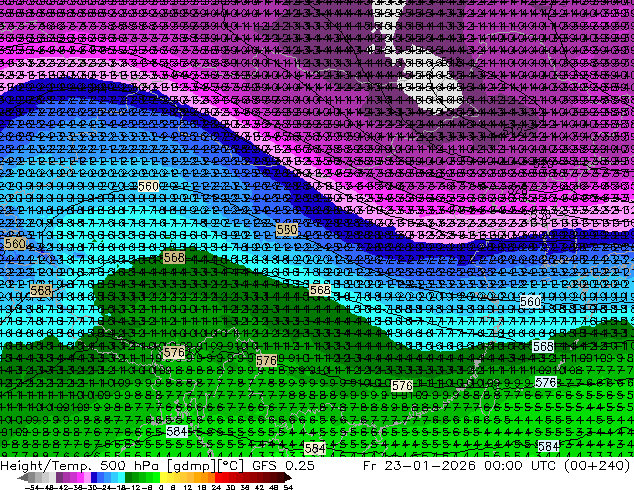The height and width of the screenshot is (490, 634).
Task: Click the 'Height/Temp.' title text
Action: (x=44, y=466)
